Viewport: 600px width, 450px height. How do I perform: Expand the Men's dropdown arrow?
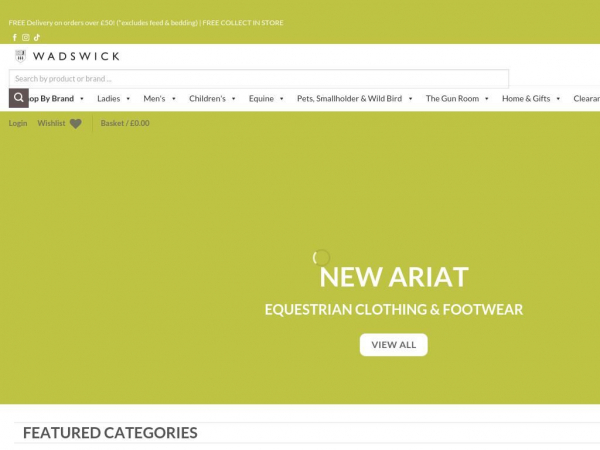click(174, 99)
